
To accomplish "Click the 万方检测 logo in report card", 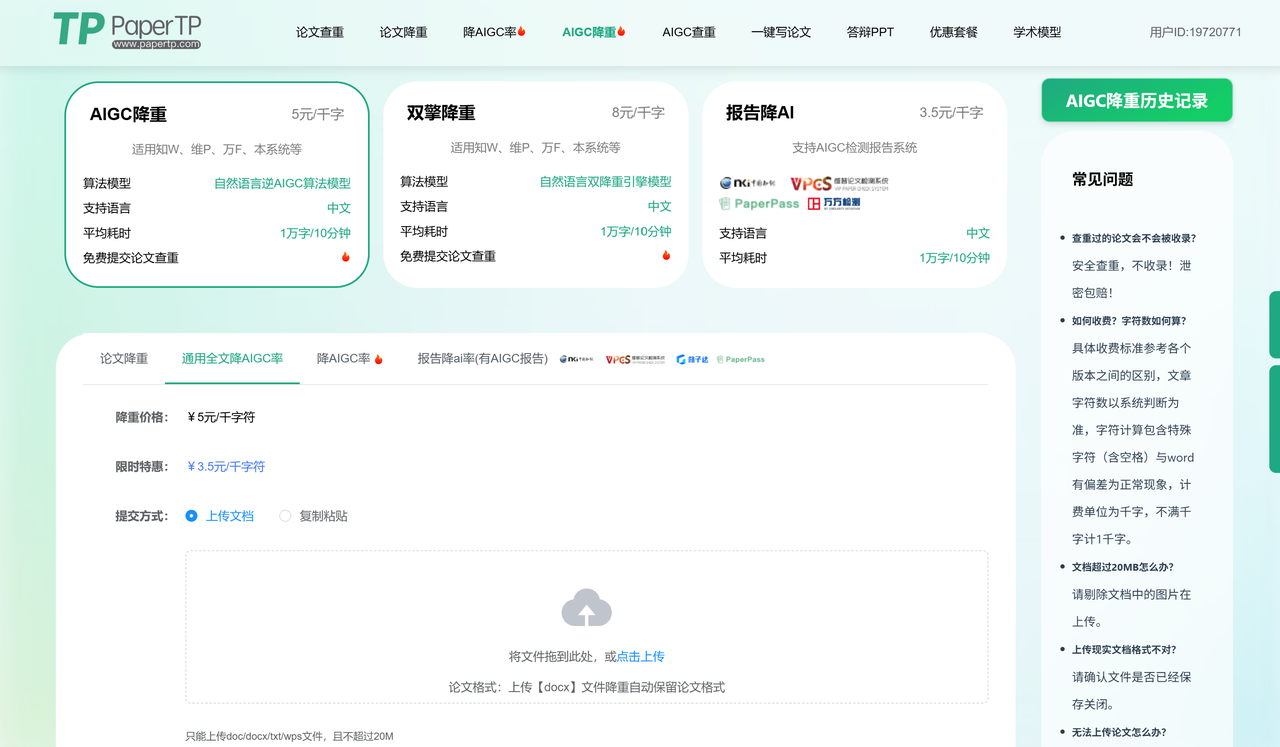I will point(834,203).
